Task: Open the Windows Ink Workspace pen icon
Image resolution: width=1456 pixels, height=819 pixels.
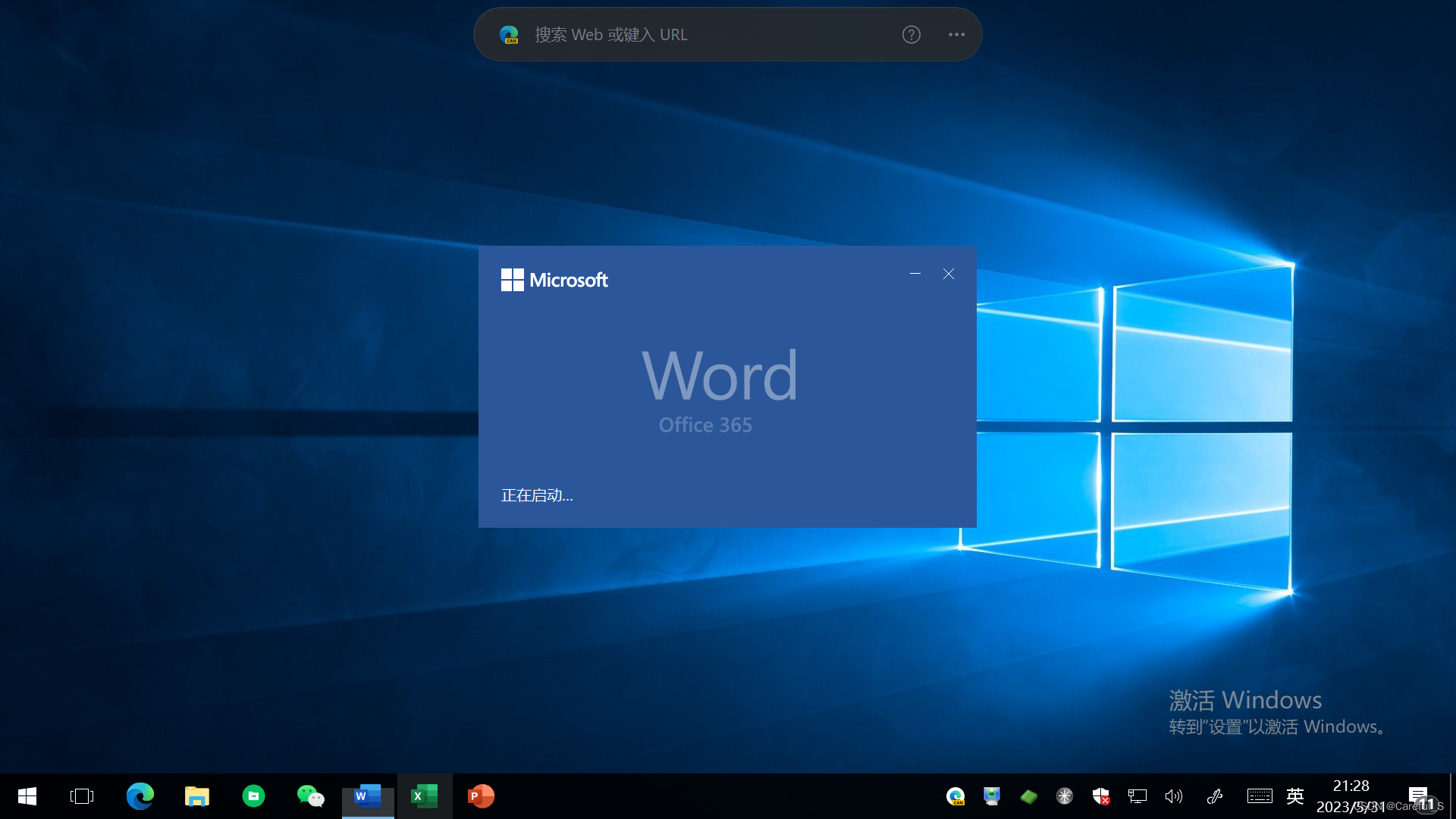Action: 1215,796
